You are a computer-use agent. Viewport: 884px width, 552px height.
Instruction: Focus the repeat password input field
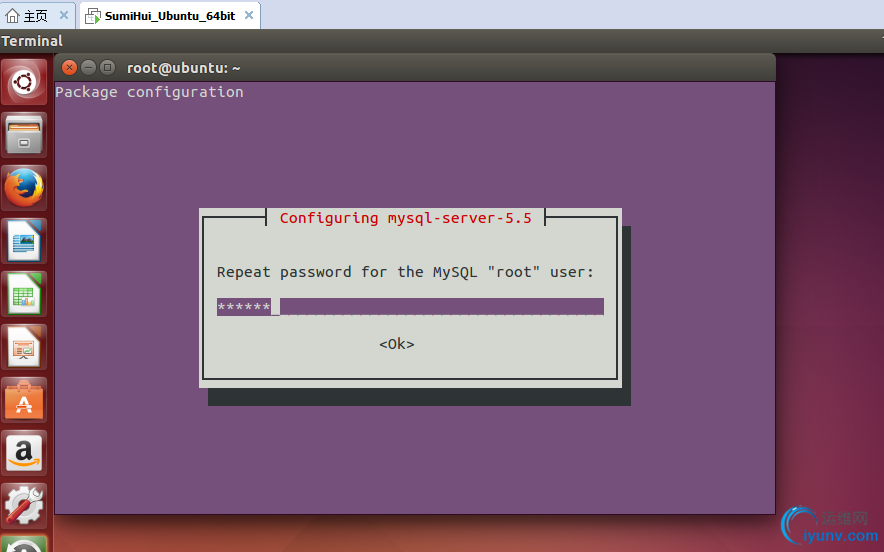coord(410,307)
